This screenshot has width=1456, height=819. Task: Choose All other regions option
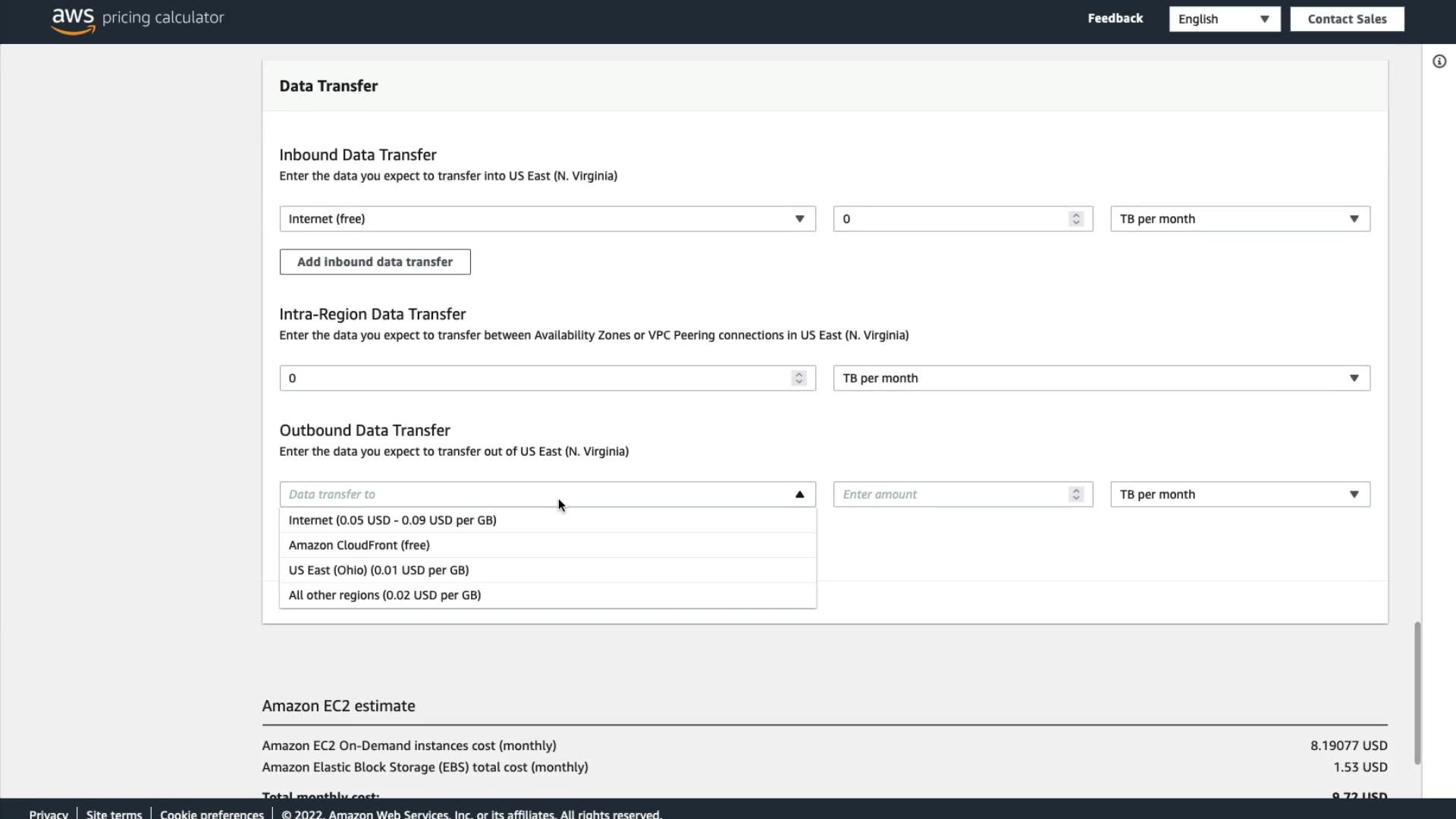coord(384,595)
